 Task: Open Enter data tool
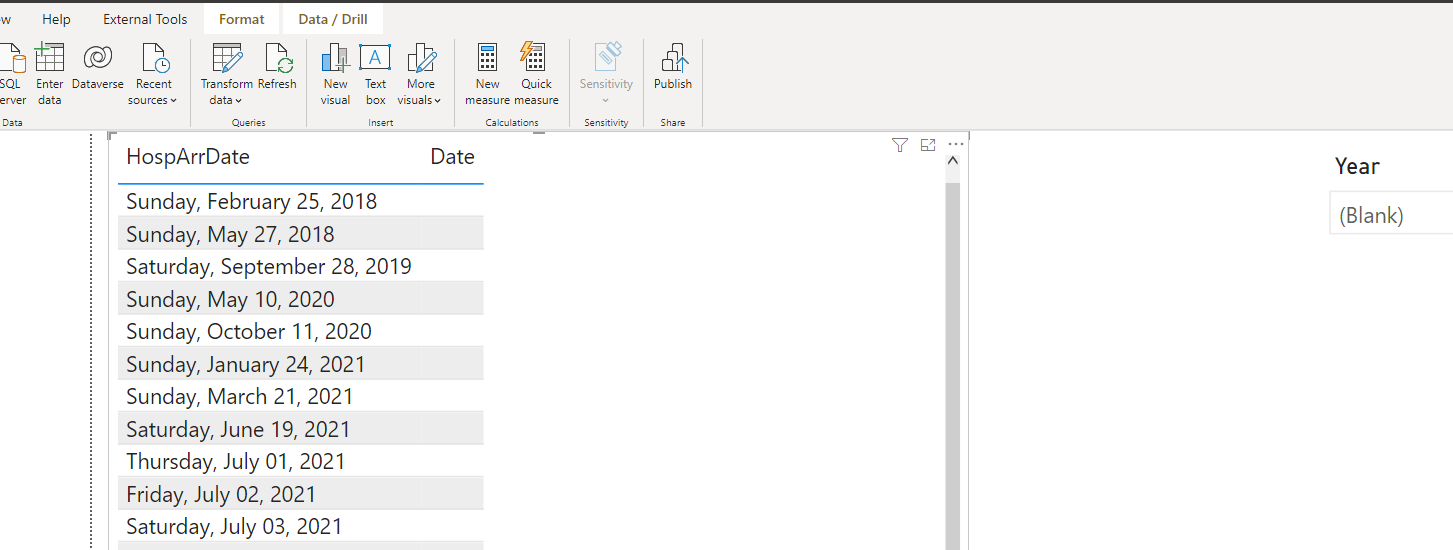pos(49,73)
